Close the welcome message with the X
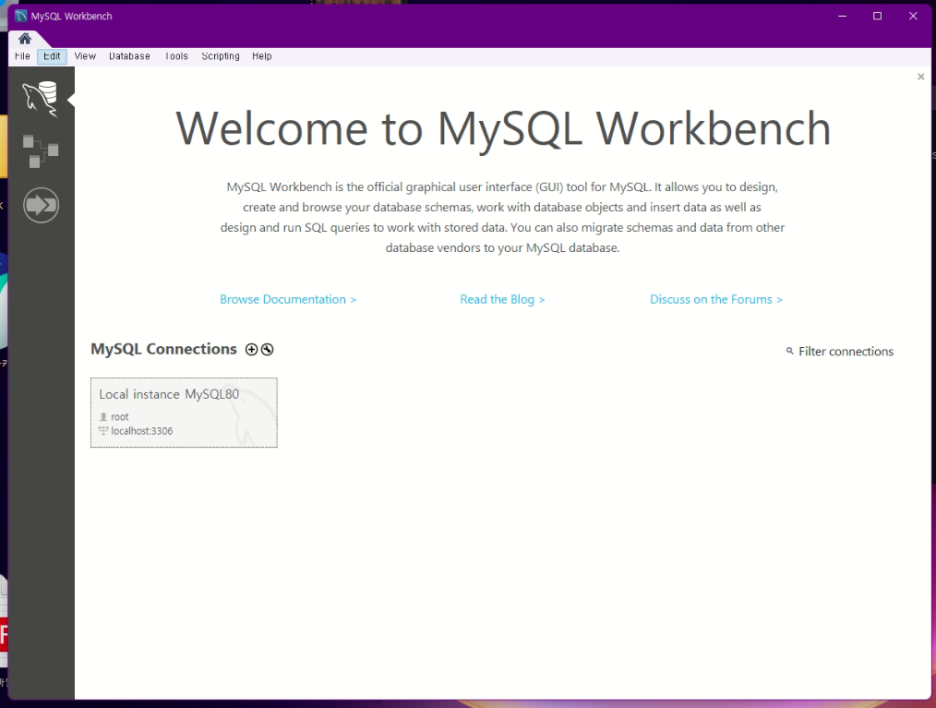This screenshot has width=936, height=708. (x=920, y=76)
